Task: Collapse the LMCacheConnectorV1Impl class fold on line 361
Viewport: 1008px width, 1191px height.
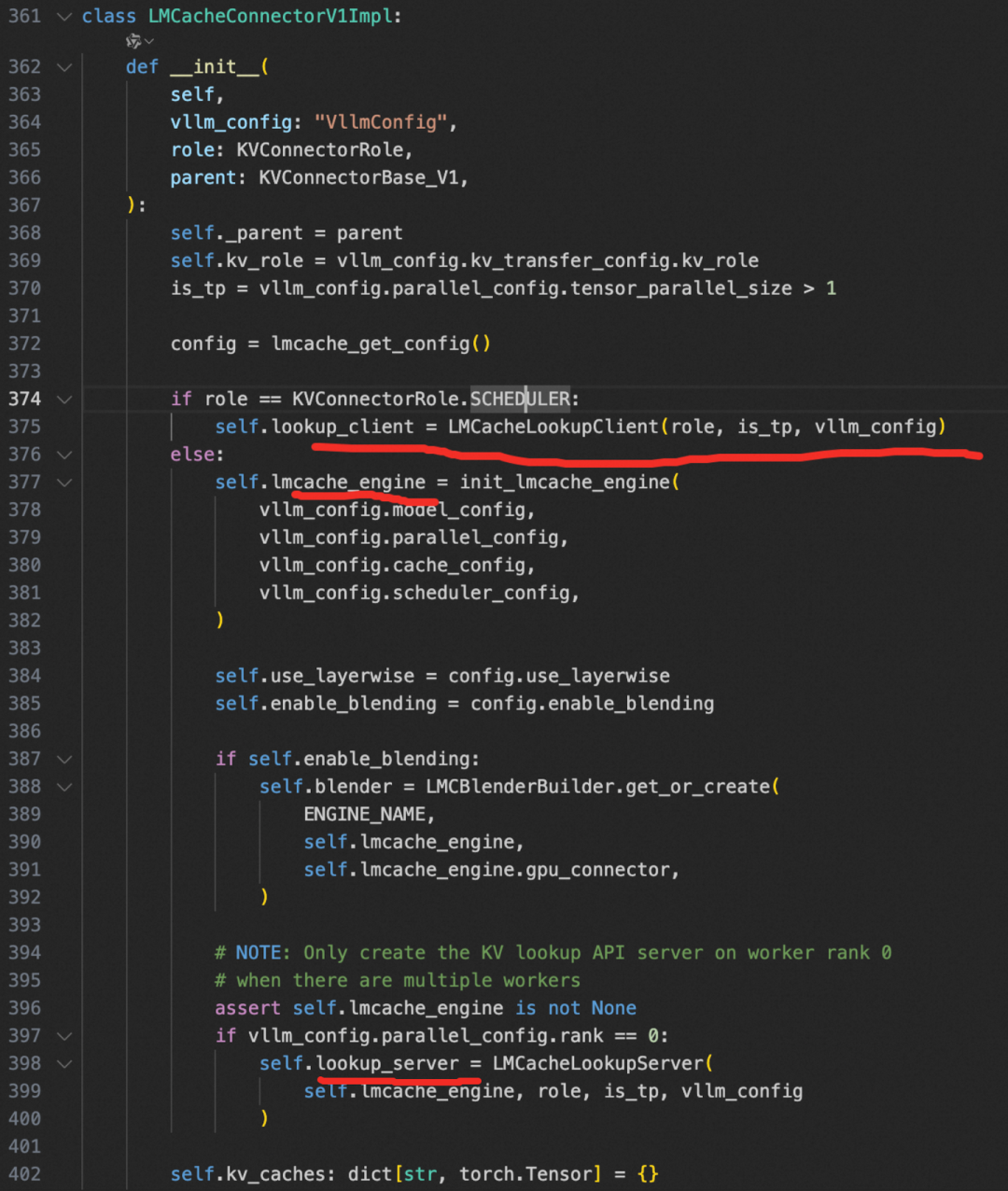Action: click(x=64, y=17)
